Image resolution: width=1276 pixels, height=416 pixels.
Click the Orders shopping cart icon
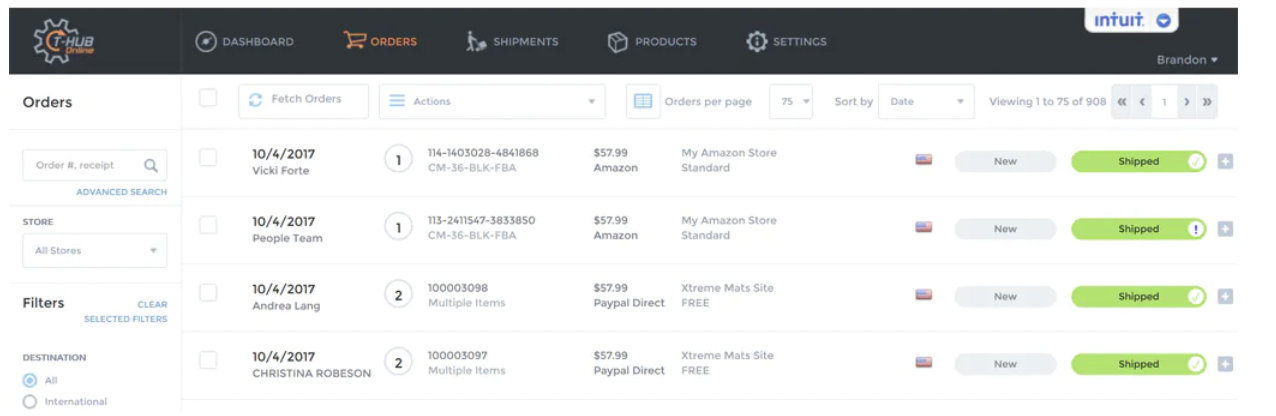pyautogui.click(x=354, y=41)
